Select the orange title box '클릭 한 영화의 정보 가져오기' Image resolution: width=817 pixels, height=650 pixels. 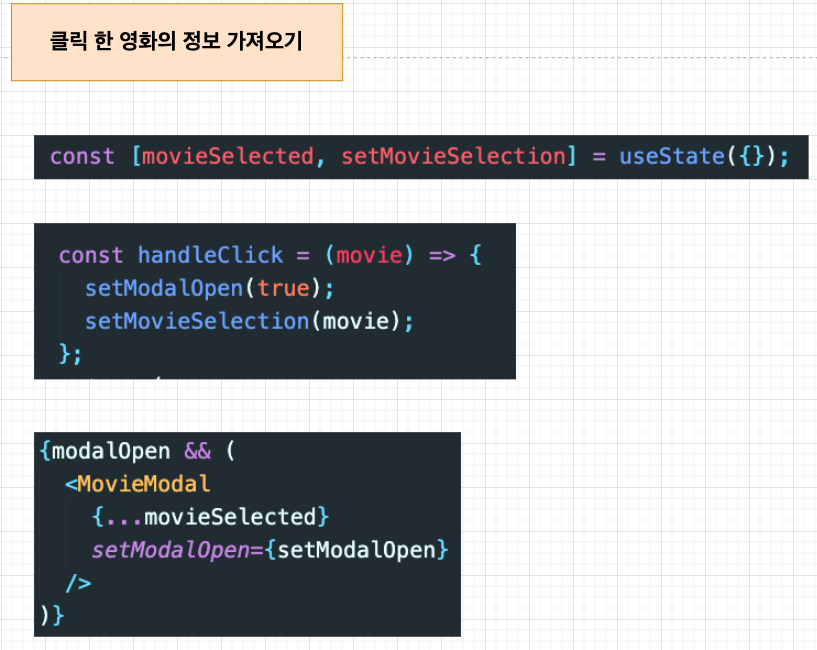[x=177, y=42]
